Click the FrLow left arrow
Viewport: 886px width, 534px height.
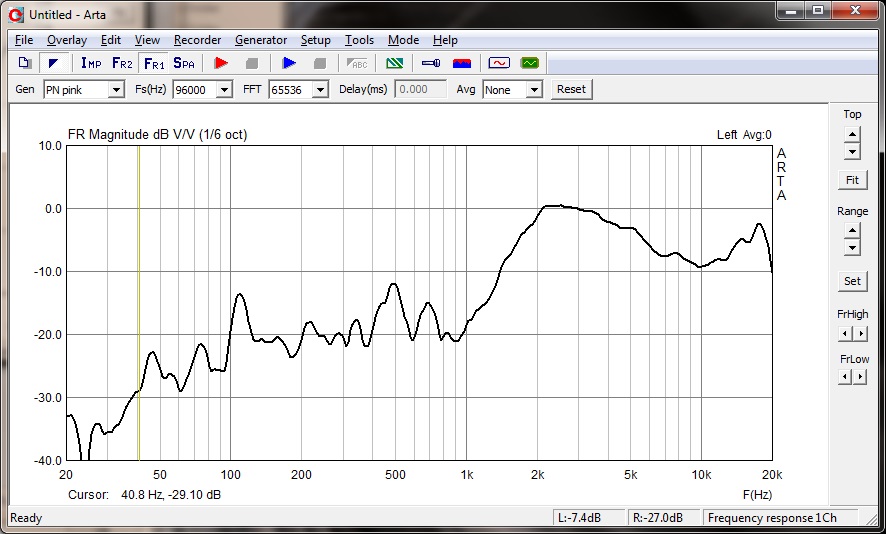(x=845, y=376)
